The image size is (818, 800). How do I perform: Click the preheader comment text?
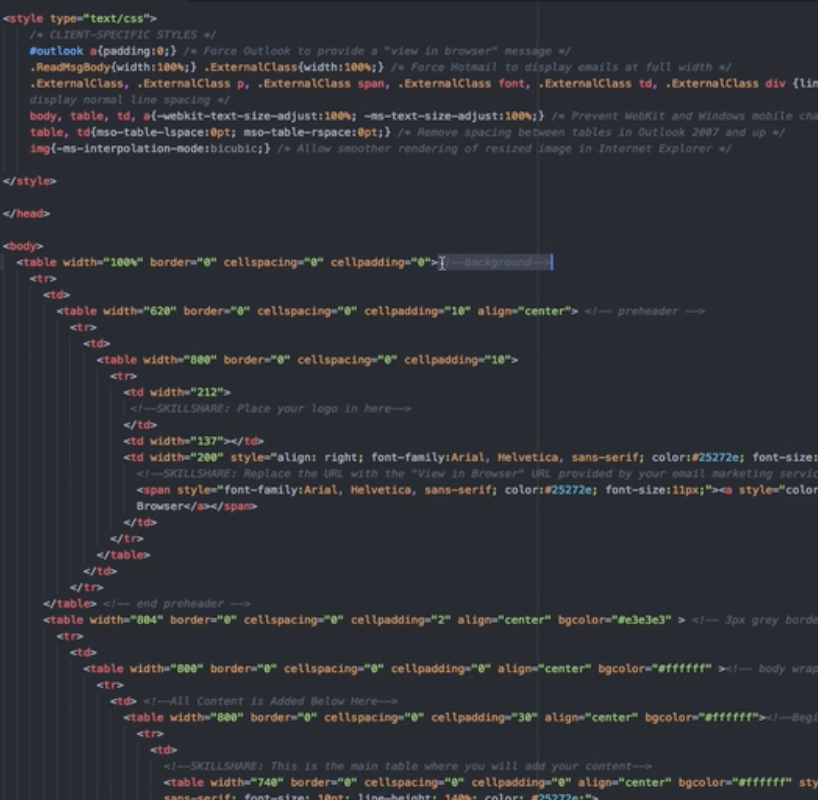point(645,311)
